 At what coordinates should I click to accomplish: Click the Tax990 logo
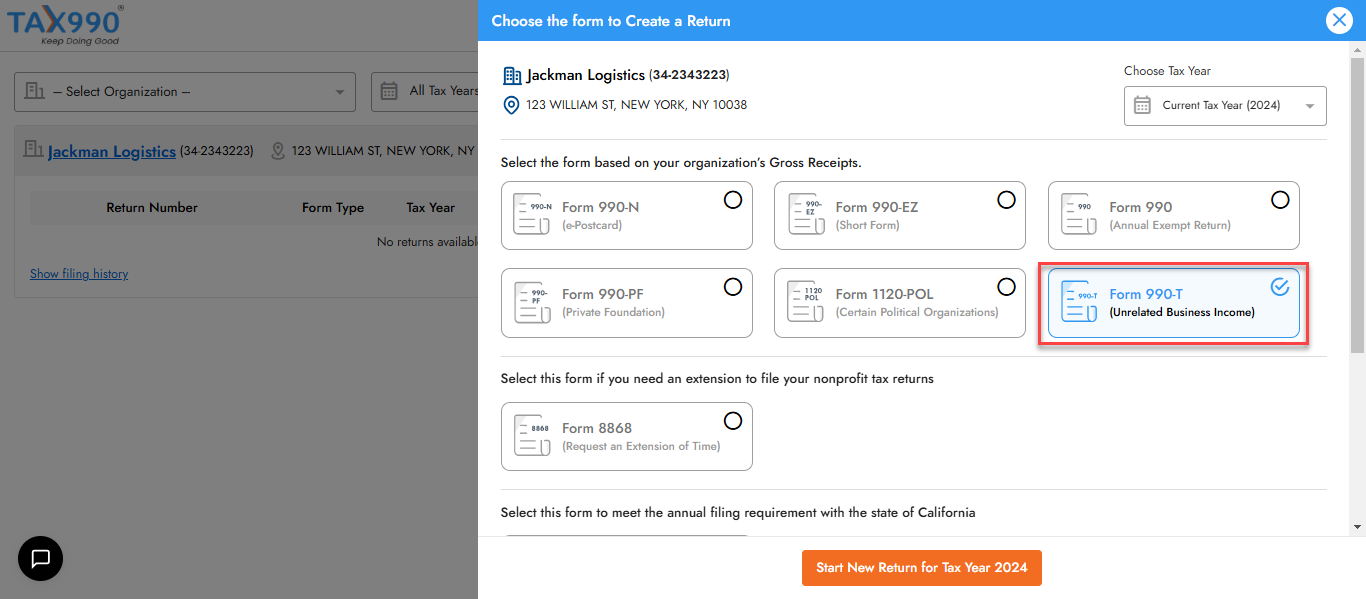[66, 24]
